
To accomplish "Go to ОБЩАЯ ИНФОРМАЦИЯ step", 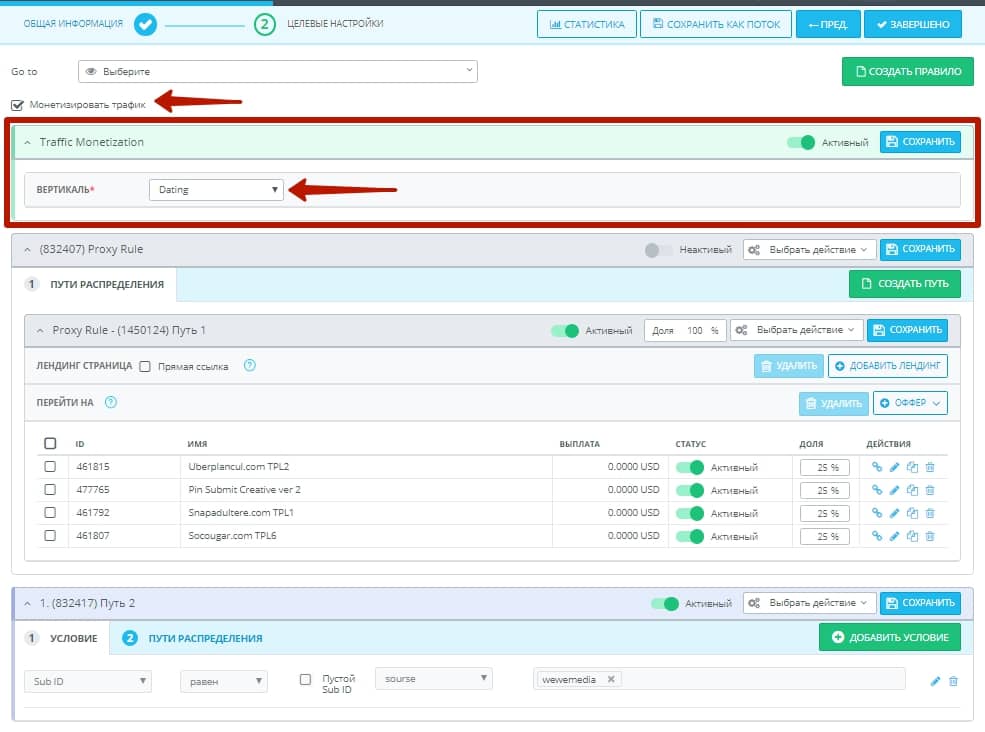I will (x=73, y=24).
